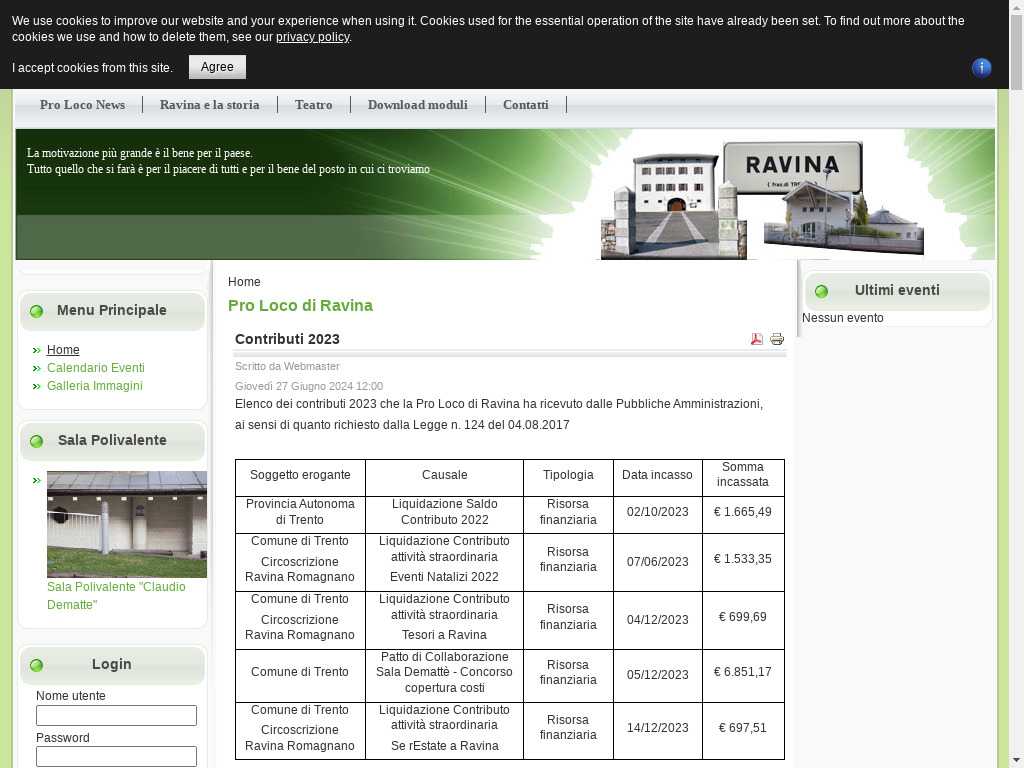The image size is (1024, 768).
Task: Click the blue info icon in cookie banner
Action: (x=981, y=67)
